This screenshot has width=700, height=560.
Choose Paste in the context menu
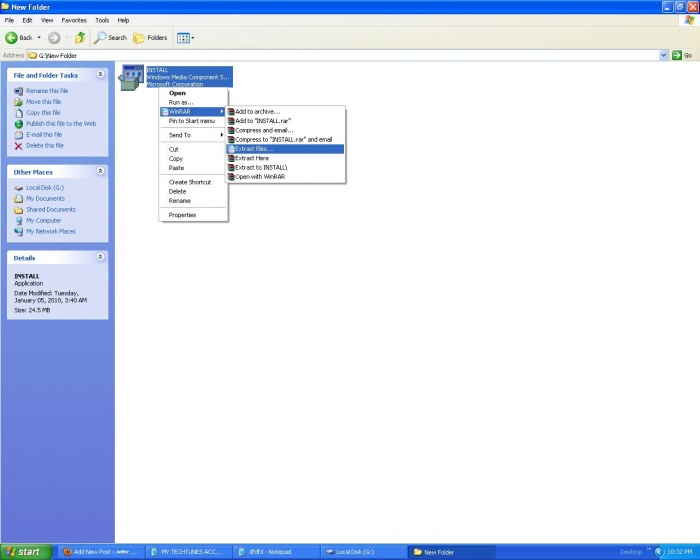(193, 168)
